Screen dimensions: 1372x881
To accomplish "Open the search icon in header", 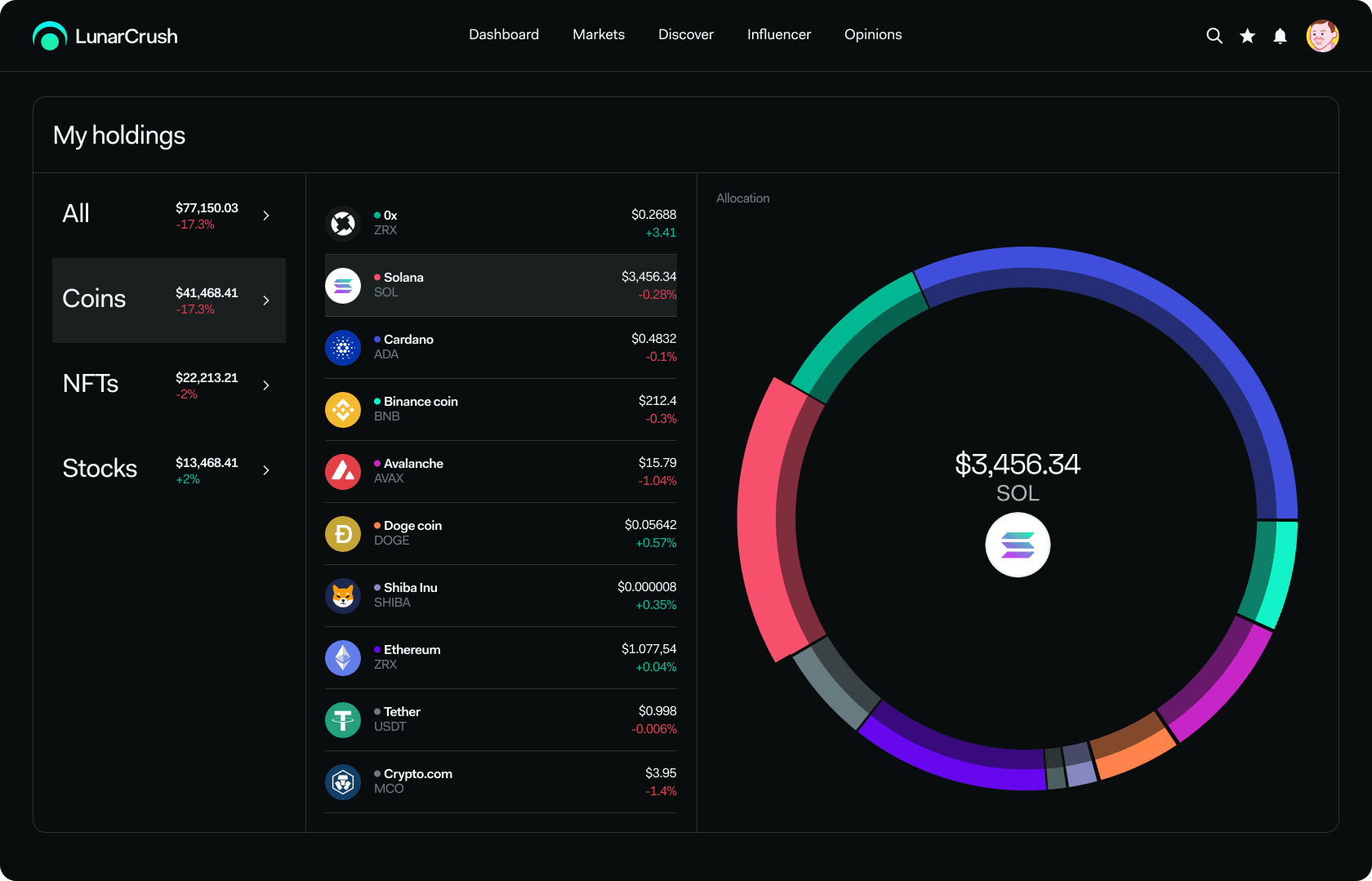I will click(1214, 36).
